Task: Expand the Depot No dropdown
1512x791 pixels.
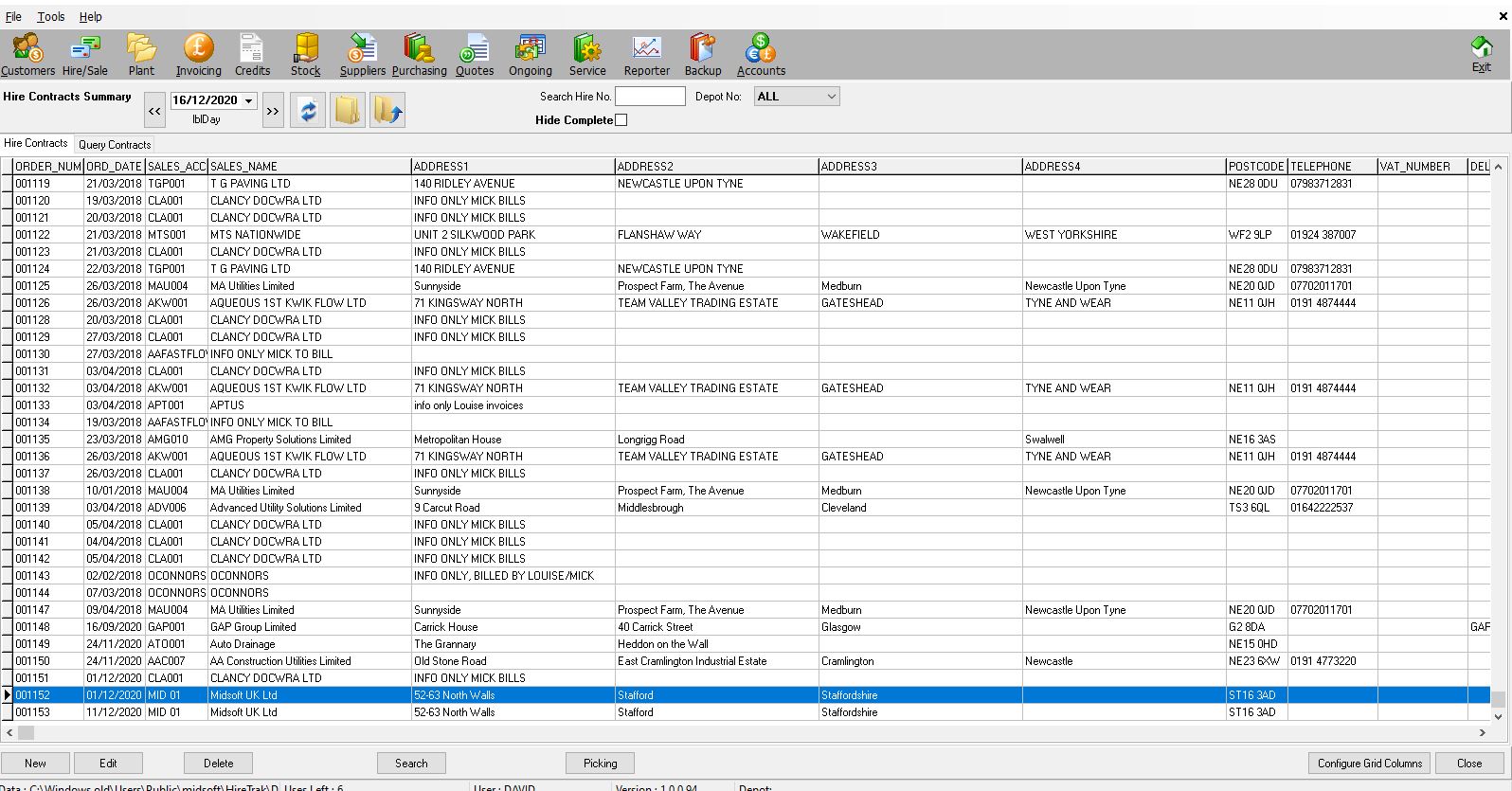Action: [831, 97]
